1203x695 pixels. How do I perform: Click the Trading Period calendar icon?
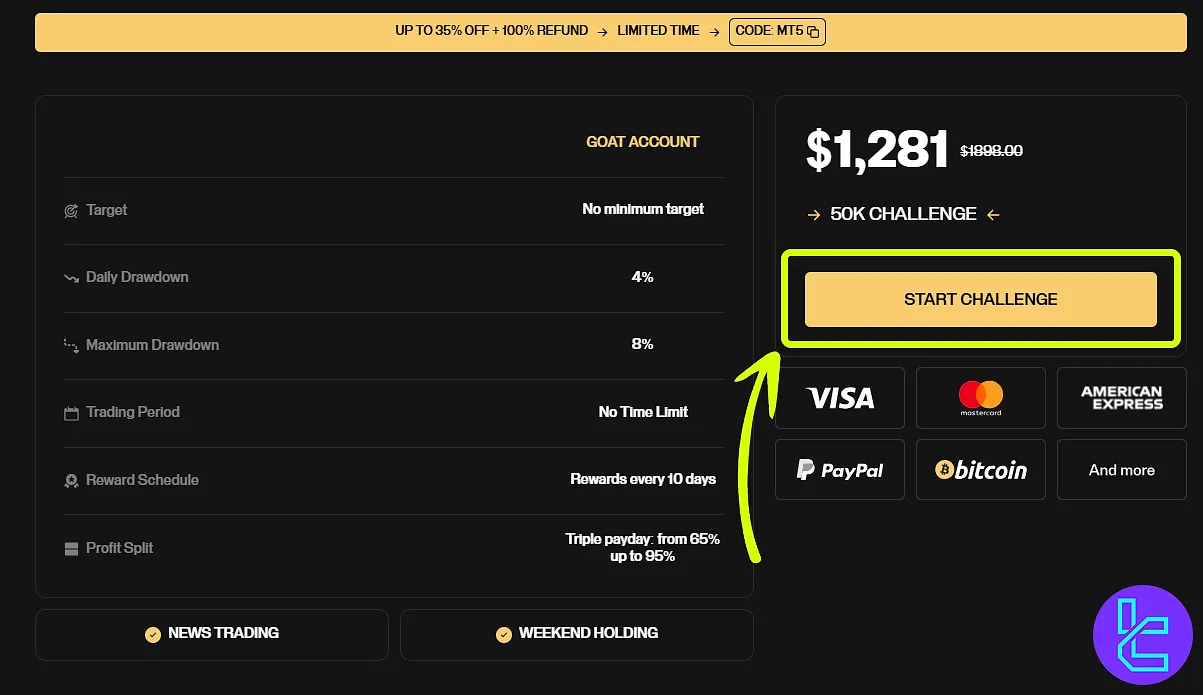(71, 413)
